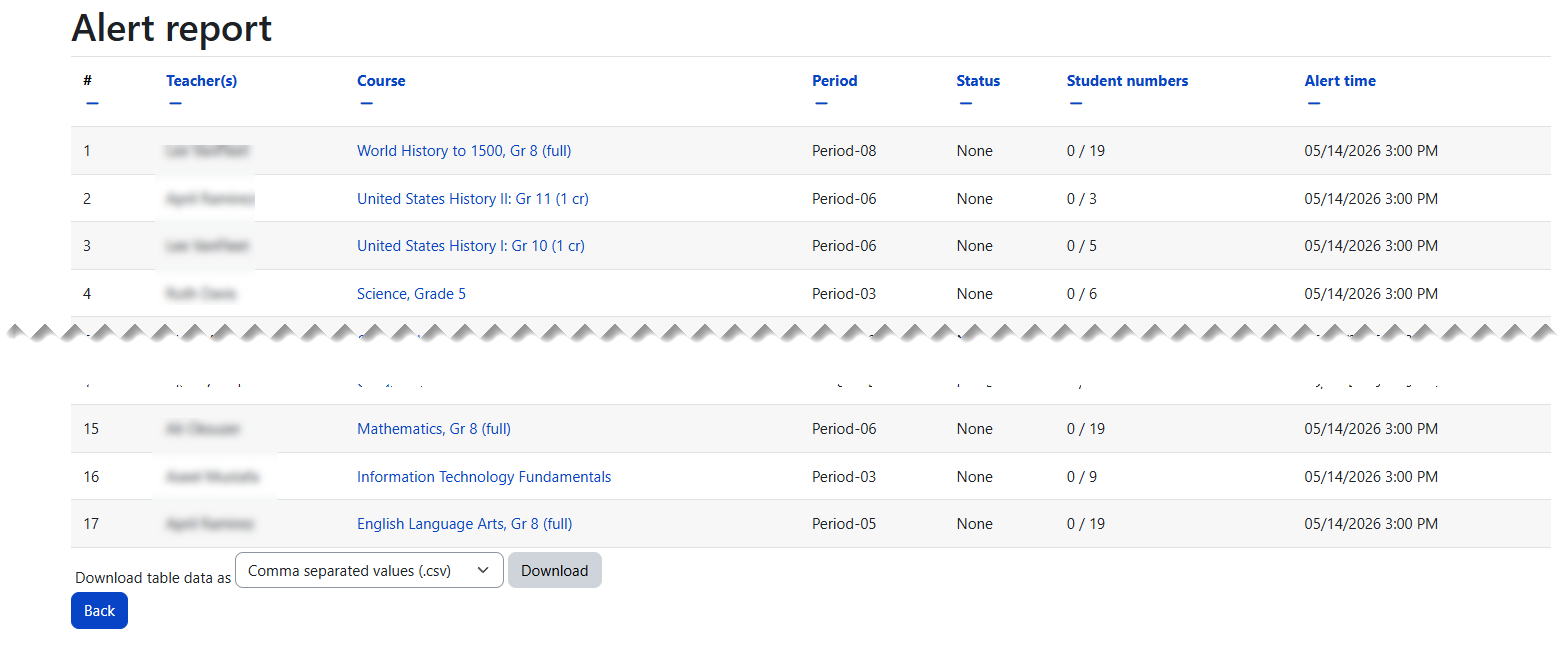Open English Language Arts, Gr 8 course
Viewport: 1561px width, 646px height.
465,524
